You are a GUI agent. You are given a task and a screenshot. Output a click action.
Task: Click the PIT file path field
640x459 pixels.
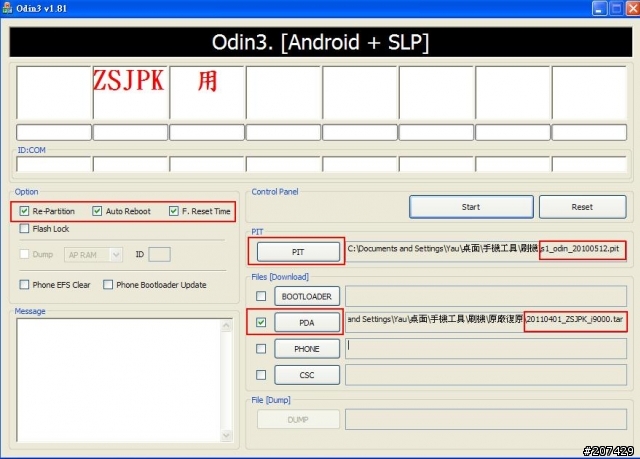486,252
